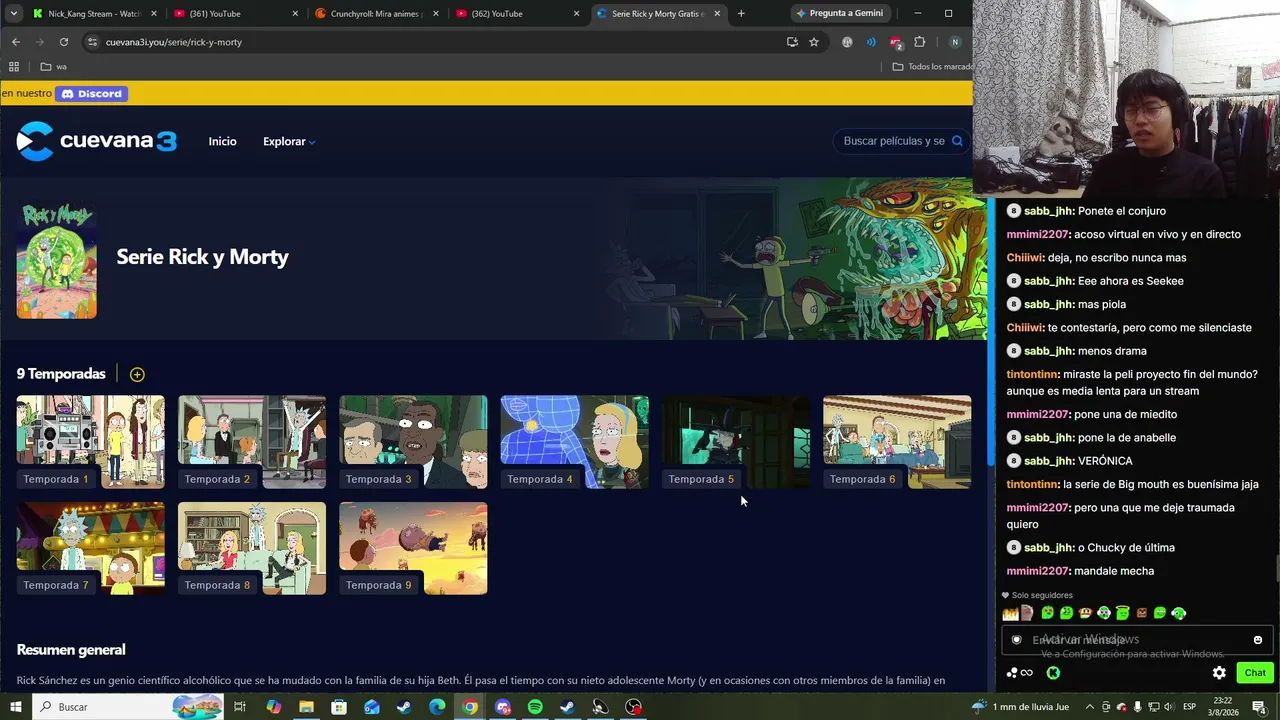Image resolution: width=1280 pixels, height=720 pixels.
Task: Click the Inicio menu link
Action: pyautogui.click(x=222, y=142)
